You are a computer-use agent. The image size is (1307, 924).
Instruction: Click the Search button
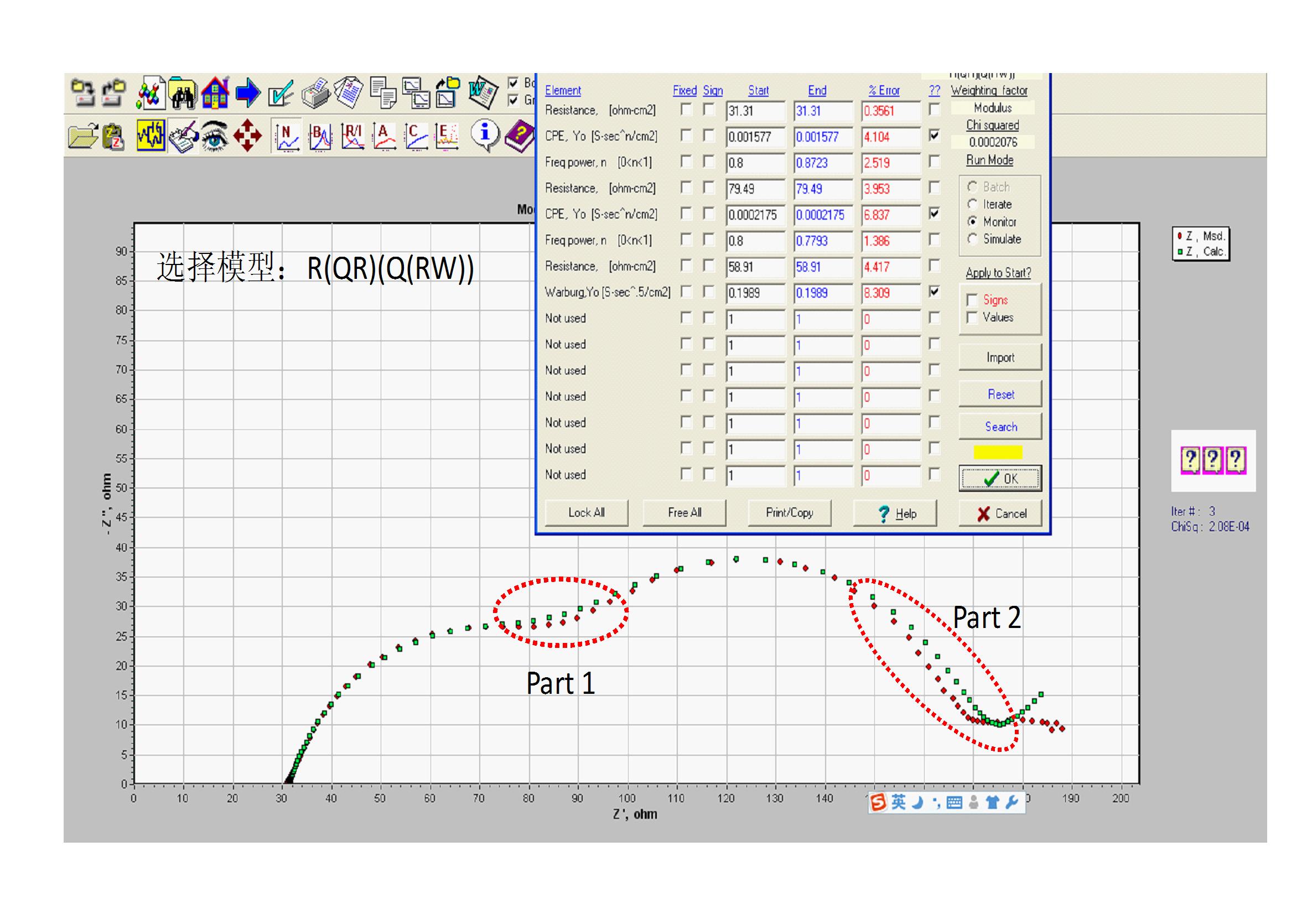click(x=1000, y=427)
